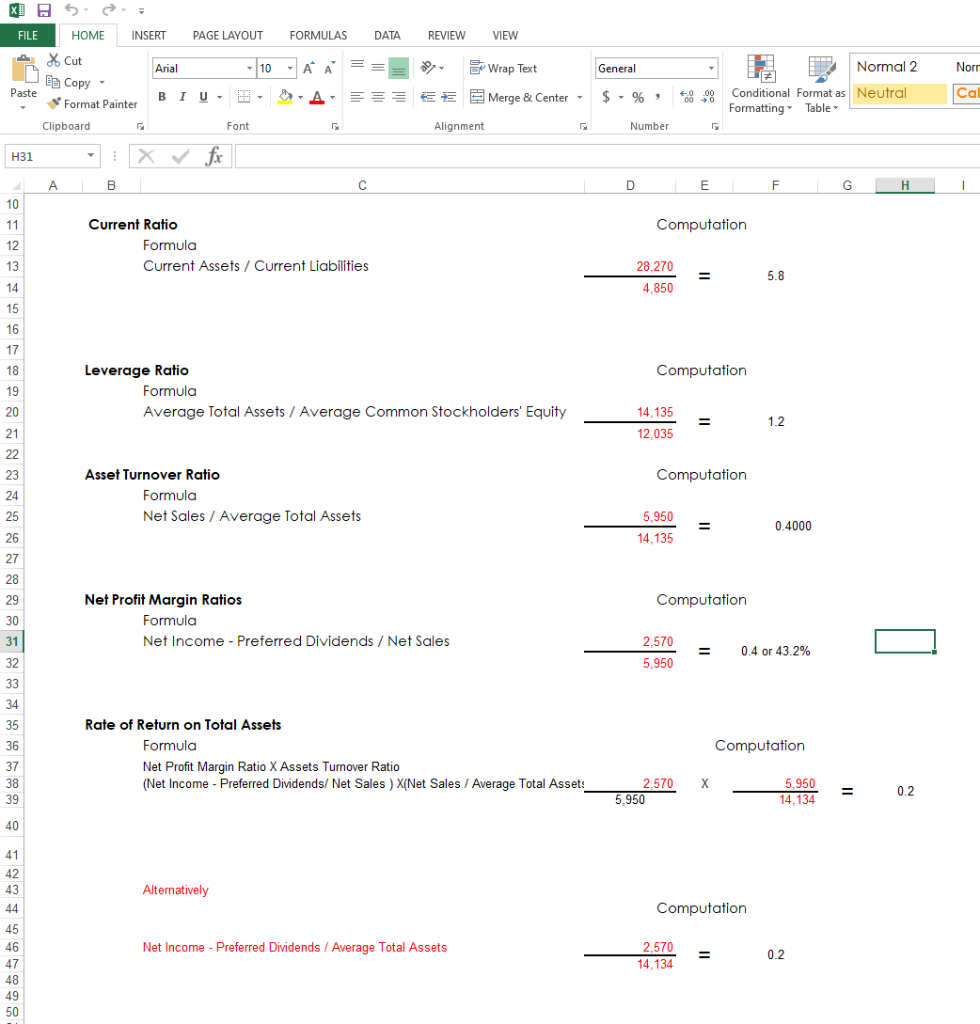Image resolution: width=980 pixels, height=1024 pixels.
Task: Select the Format Painter tool
Action: pos(92,103)
